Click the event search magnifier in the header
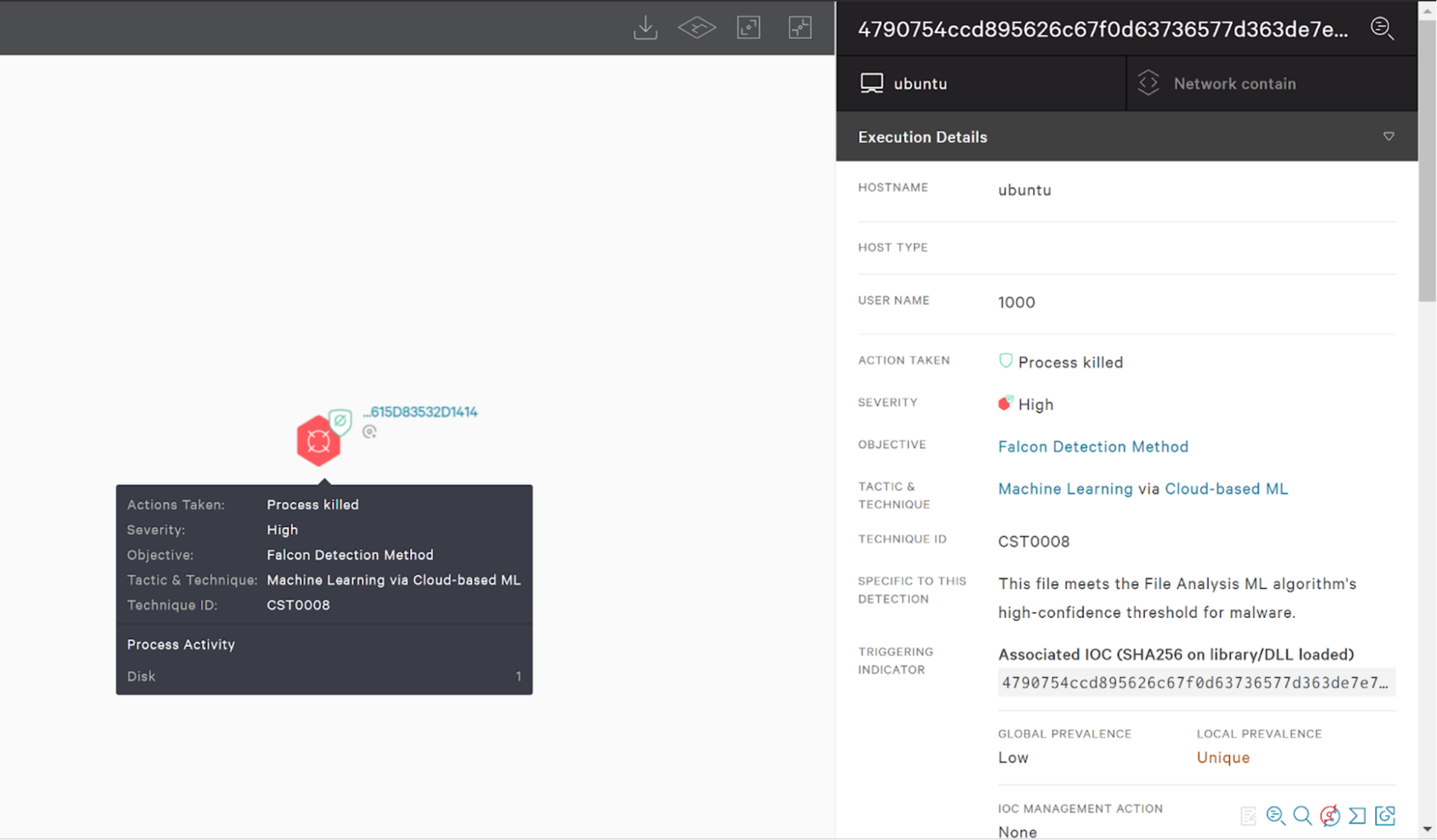The image size is (1437, 840). 1381,29
